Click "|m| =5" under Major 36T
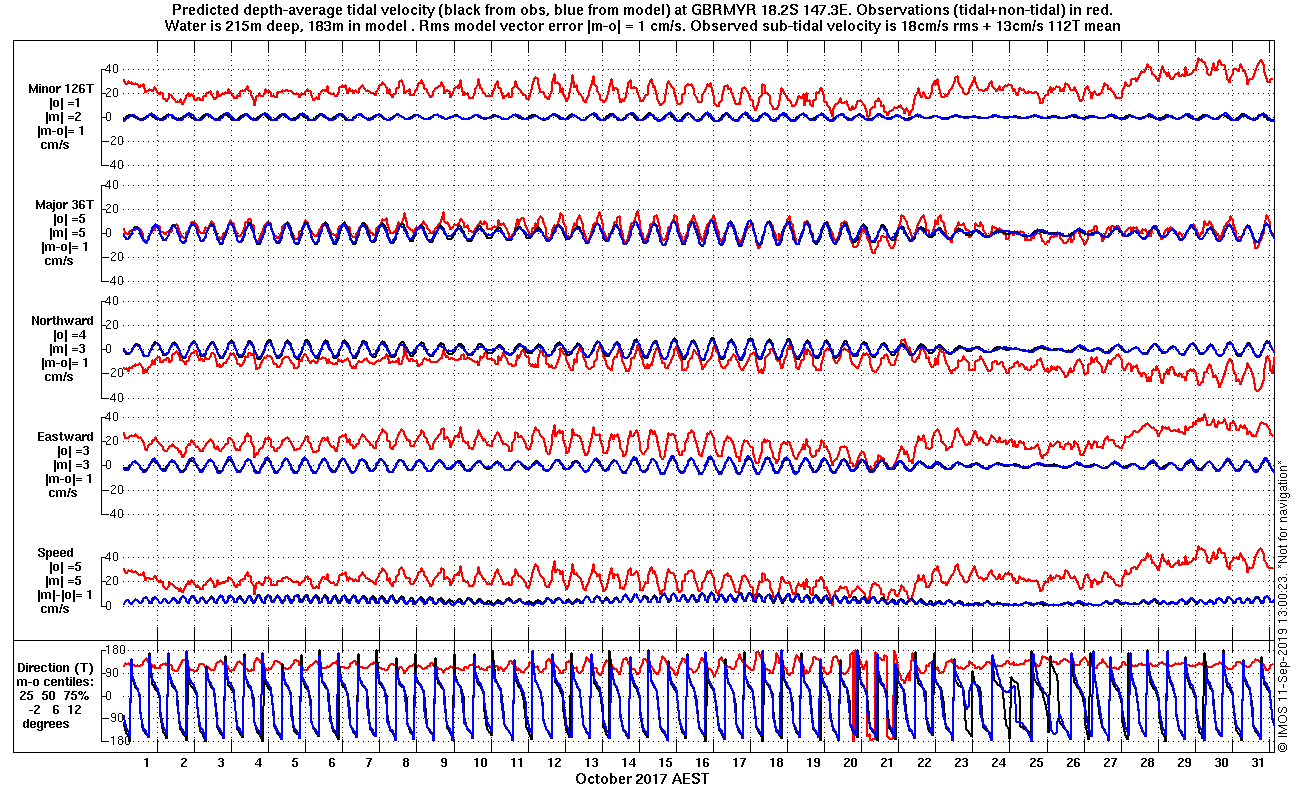The height and width of the screenshot is (800, 1300). pos(67,233)
